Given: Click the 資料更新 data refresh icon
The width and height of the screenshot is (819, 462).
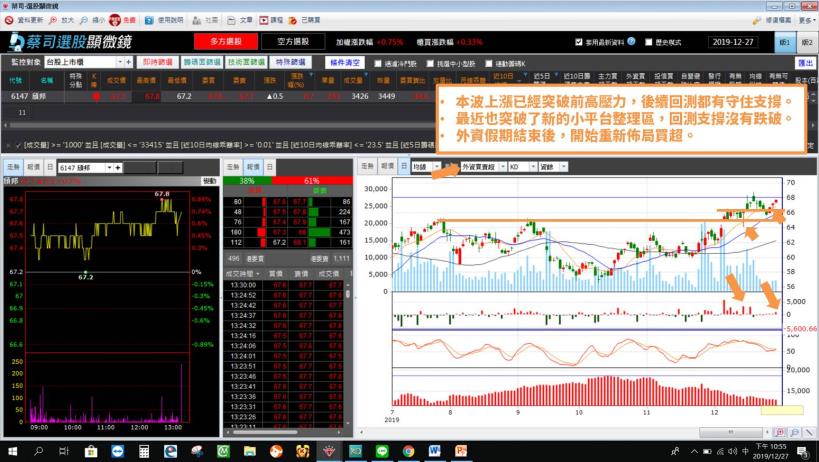Looking at the screenshot, I should [x=9, y=20].
